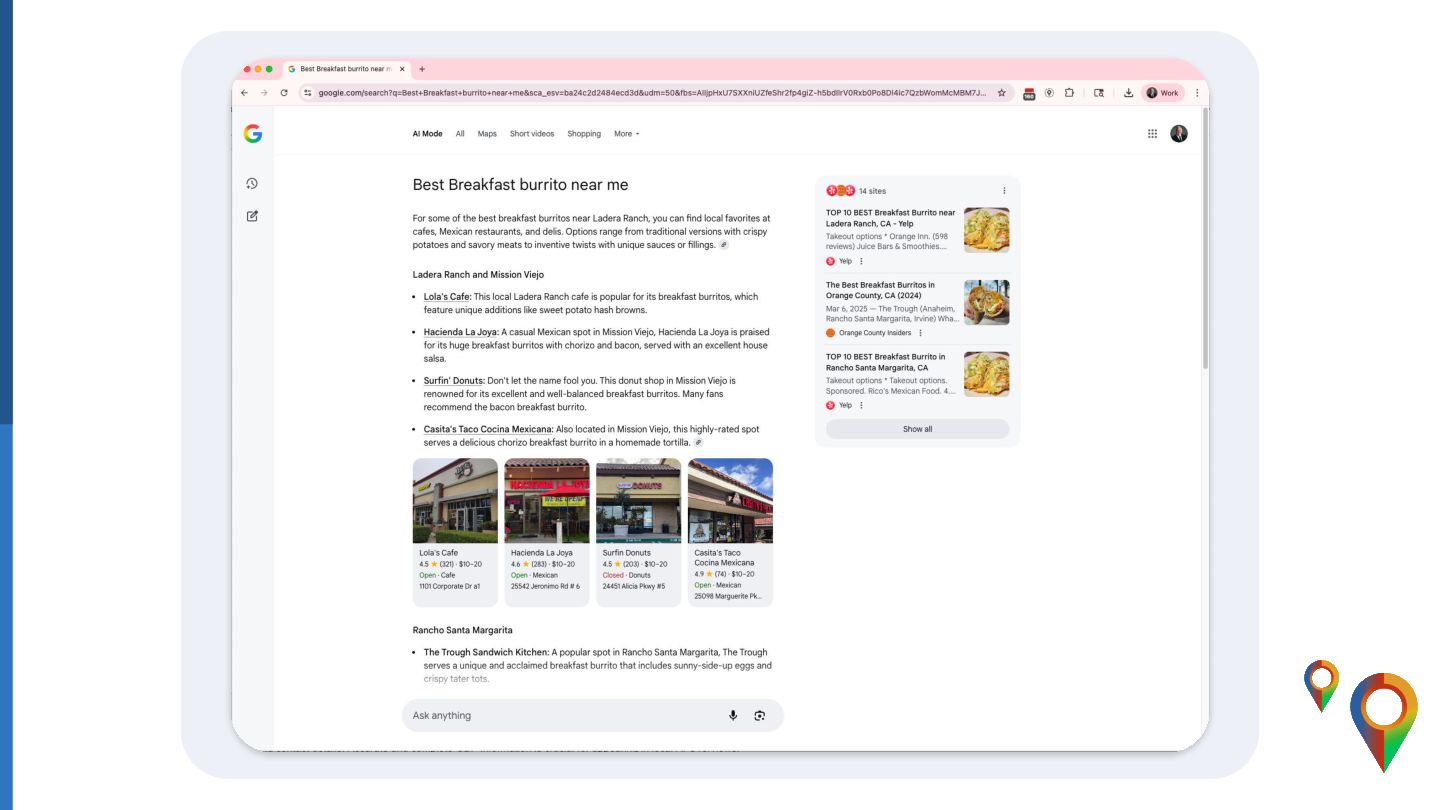Click 24451 Alicia Pkwy #5 address
The image size is (1440, 810).
point(634,586)
